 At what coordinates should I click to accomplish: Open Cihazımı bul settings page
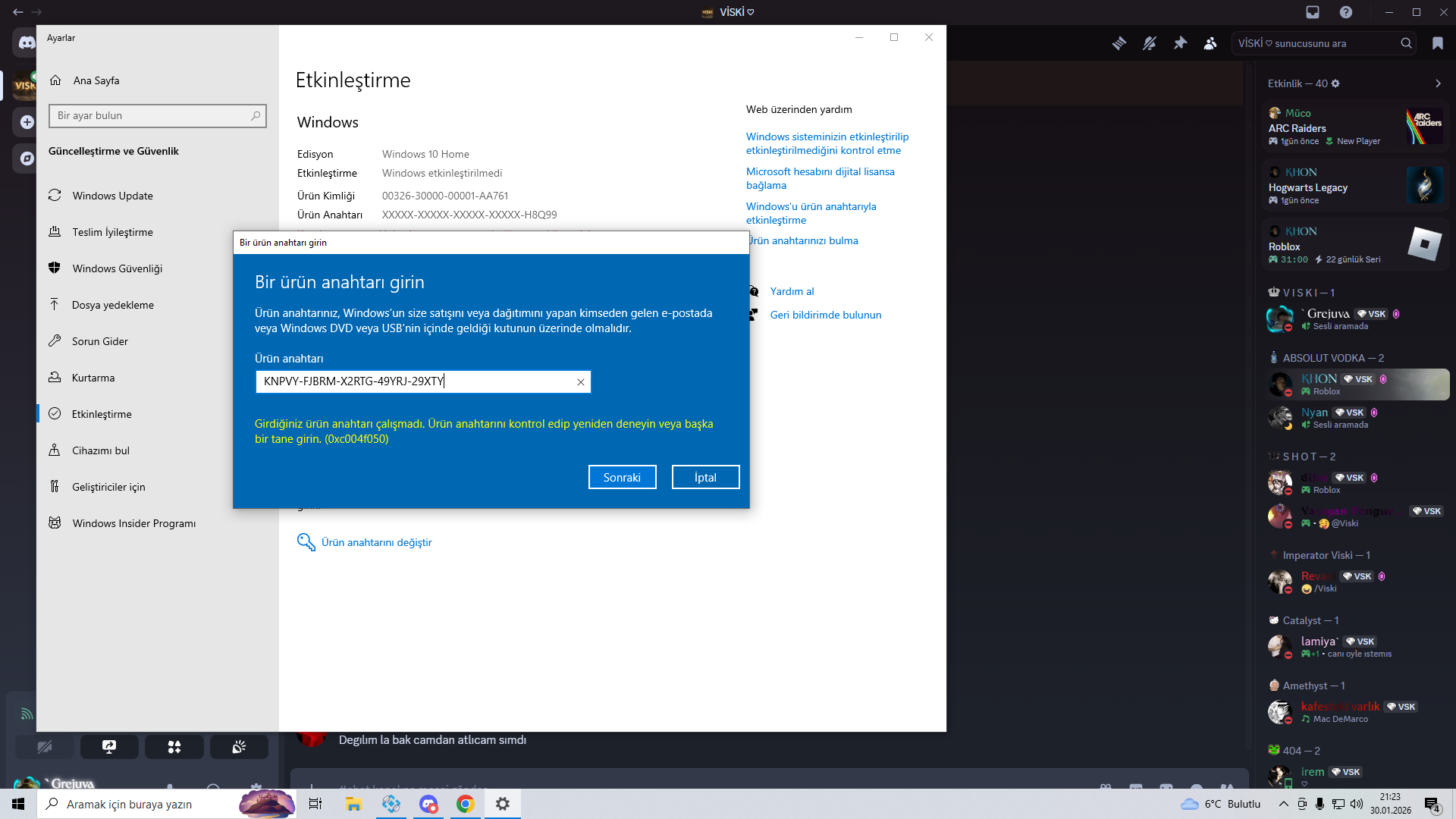[x=158, y=450]
